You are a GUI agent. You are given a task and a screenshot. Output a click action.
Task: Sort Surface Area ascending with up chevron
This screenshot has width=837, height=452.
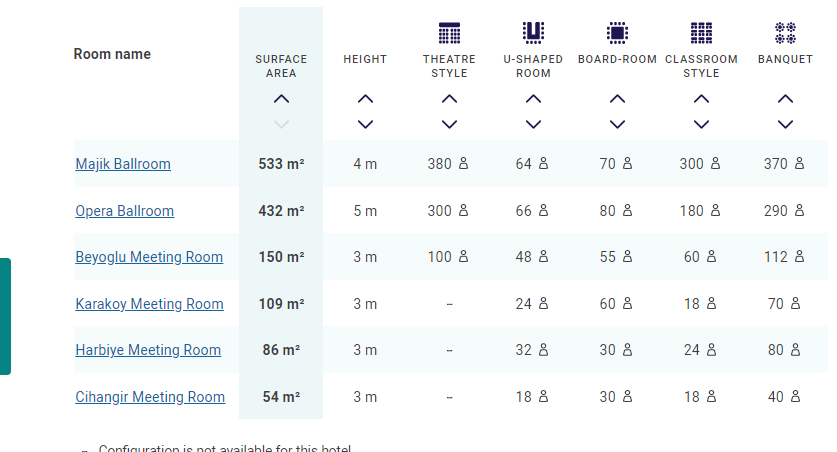(x=281, y=99)
